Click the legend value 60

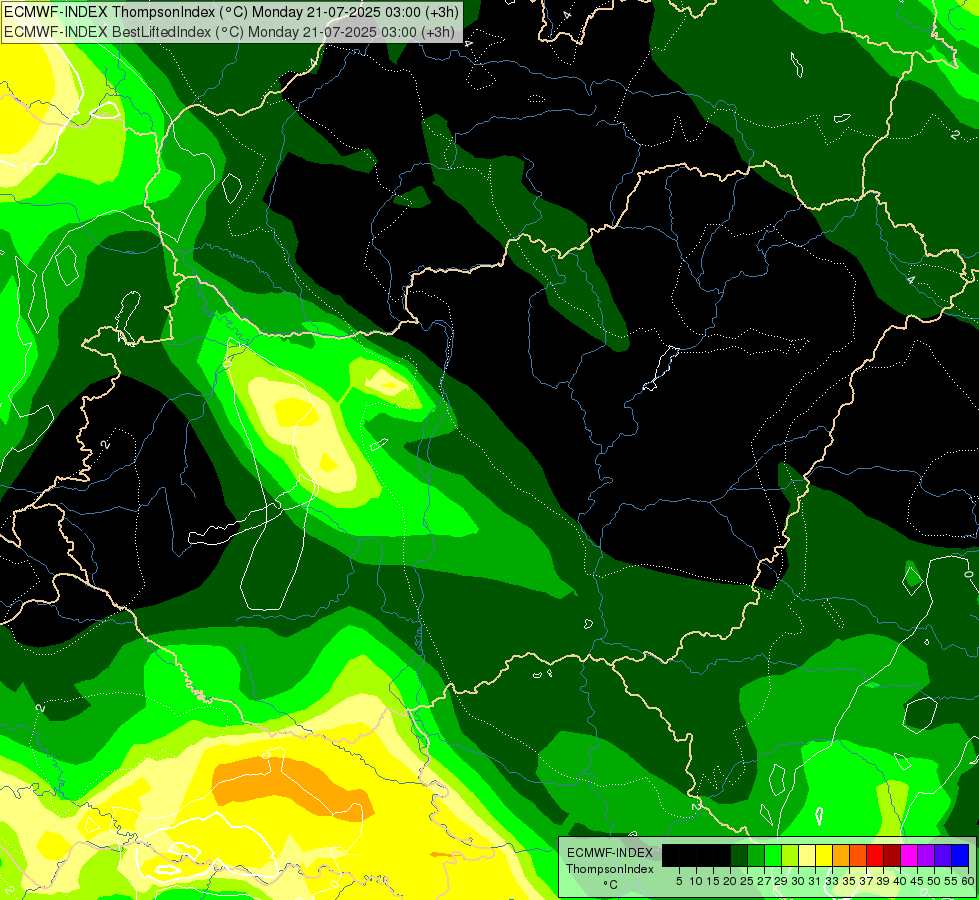pyautogui.click(x=968, y=881)
